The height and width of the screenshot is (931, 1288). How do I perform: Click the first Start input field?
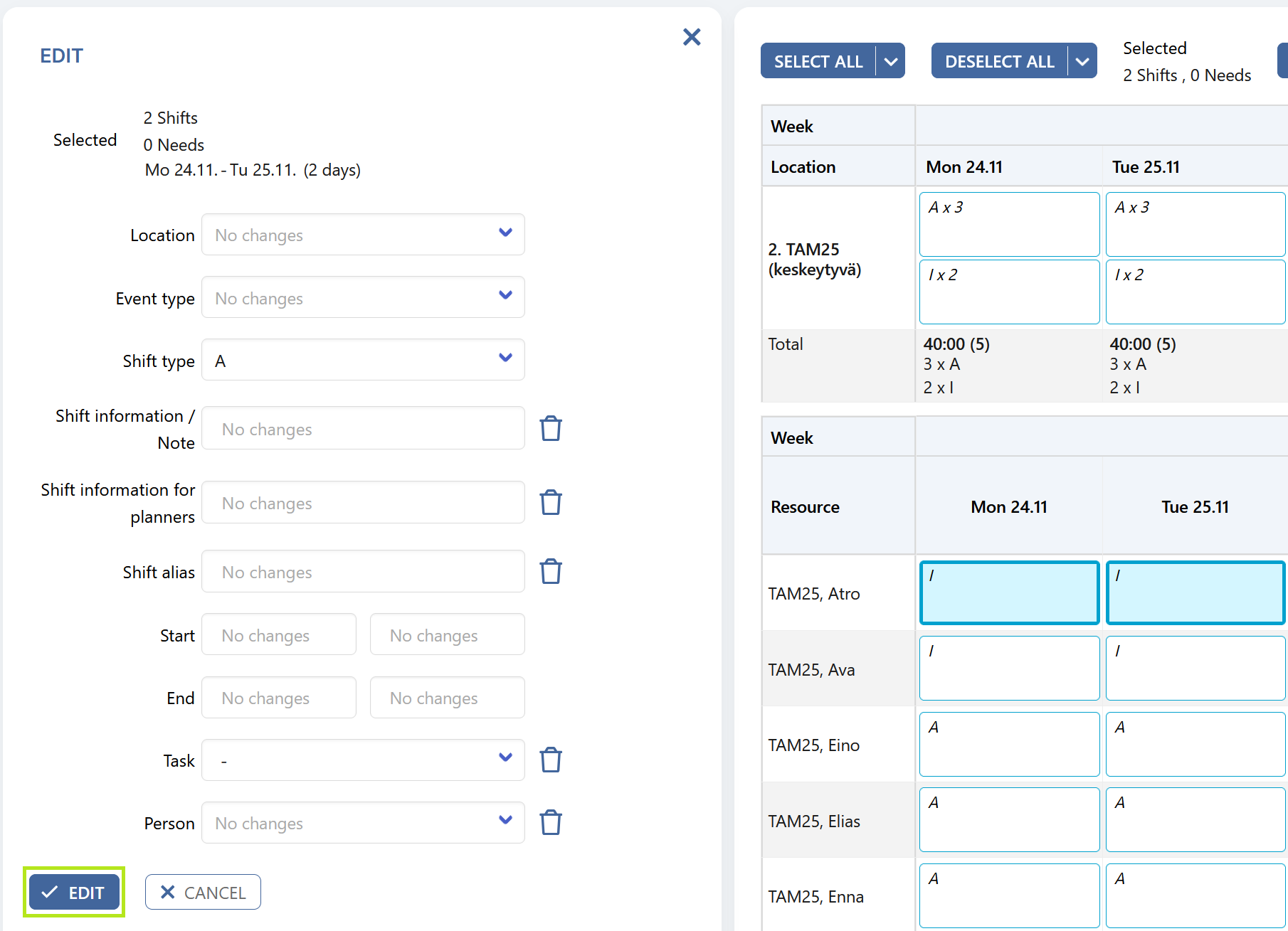pyautogui.click(x=279, y=634)
